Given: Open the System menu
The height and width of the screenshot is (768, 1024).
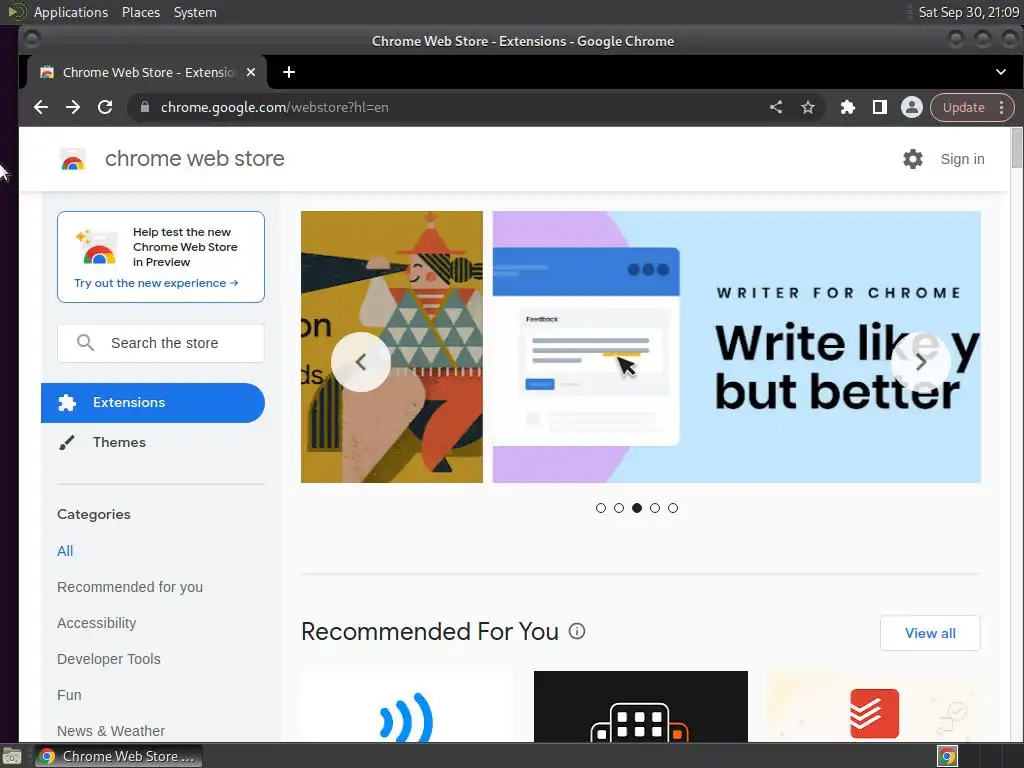Looking at the screenshot, I should tap(195, 12).
